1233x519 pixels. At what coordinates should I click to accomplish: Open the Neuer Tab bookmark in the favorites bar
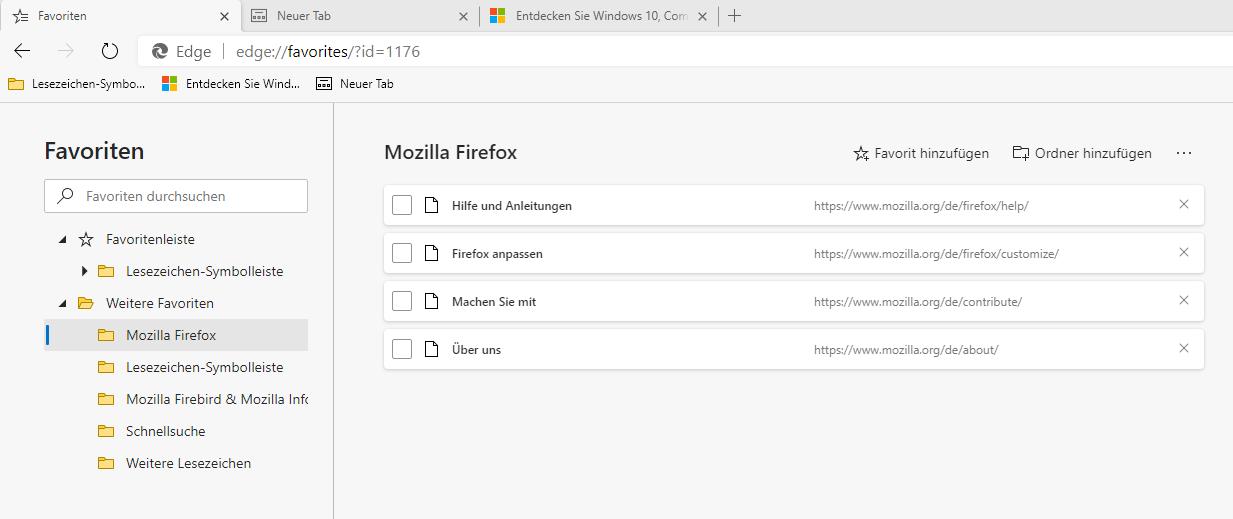click(x=355, y=84)
